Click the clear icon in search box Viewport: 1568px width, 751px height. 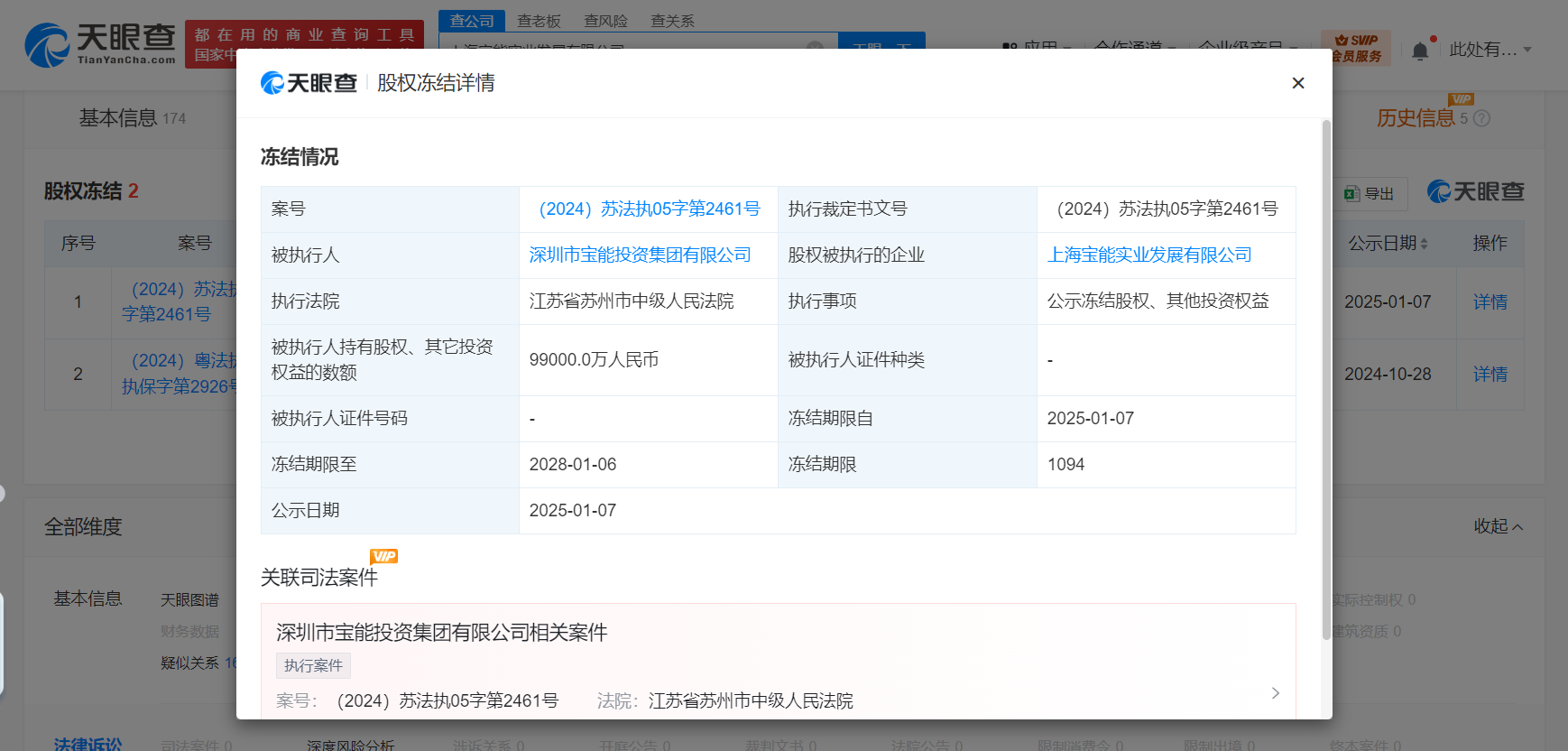click(x=815, y=47)
